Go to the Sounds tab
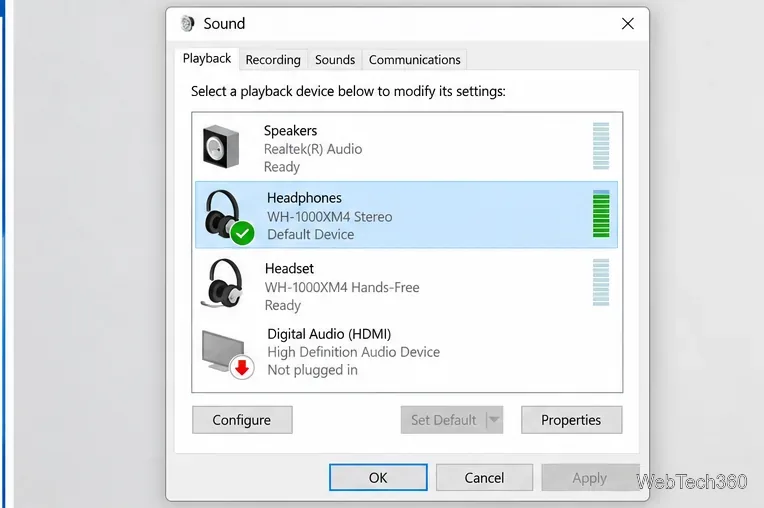This screenshot has width=764, height=508. tap(335, 59)
